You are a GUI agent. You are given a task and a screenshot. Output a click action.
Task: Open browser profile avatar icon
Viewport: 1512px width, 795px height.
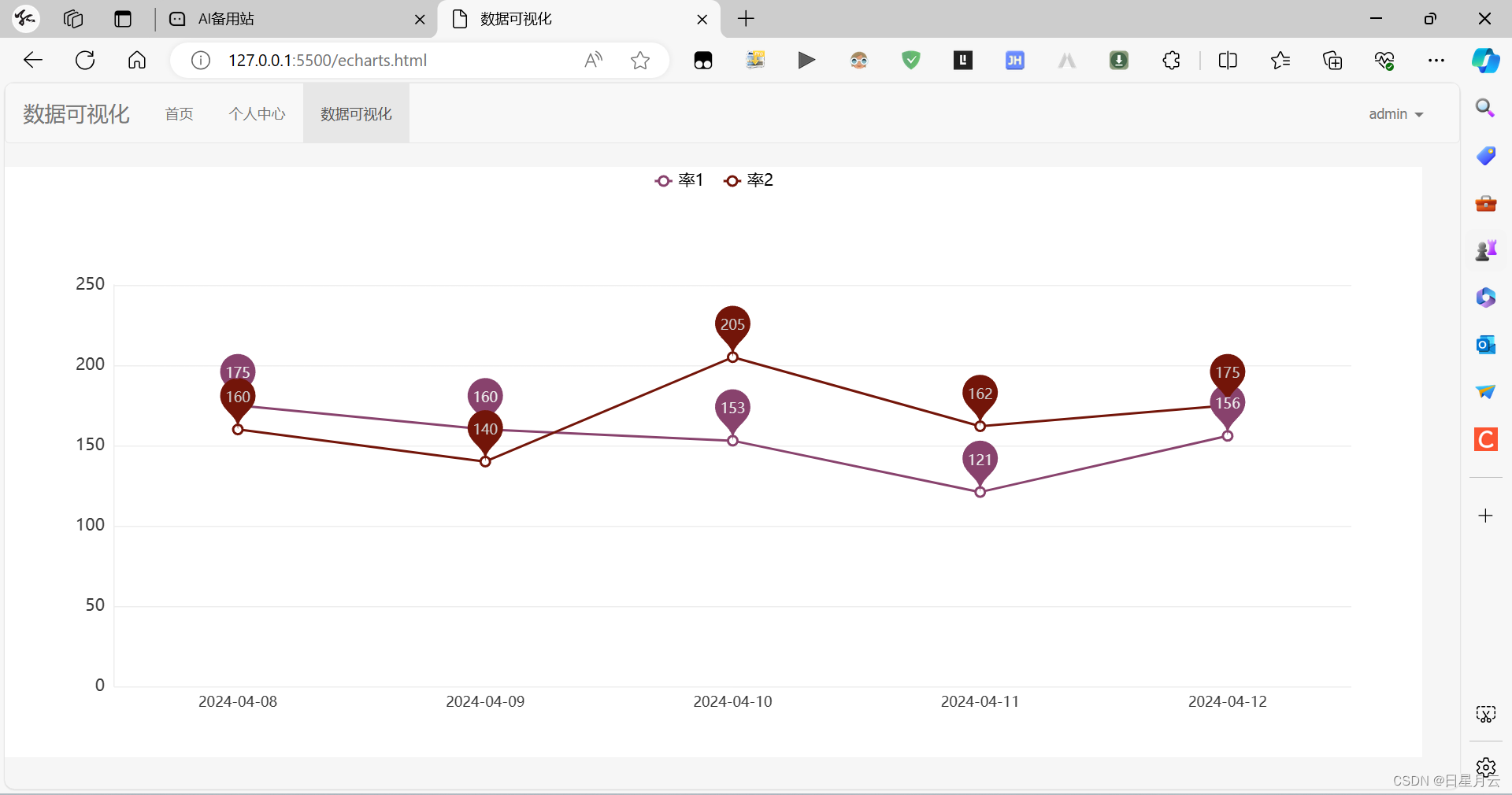(x=25, y=18)
